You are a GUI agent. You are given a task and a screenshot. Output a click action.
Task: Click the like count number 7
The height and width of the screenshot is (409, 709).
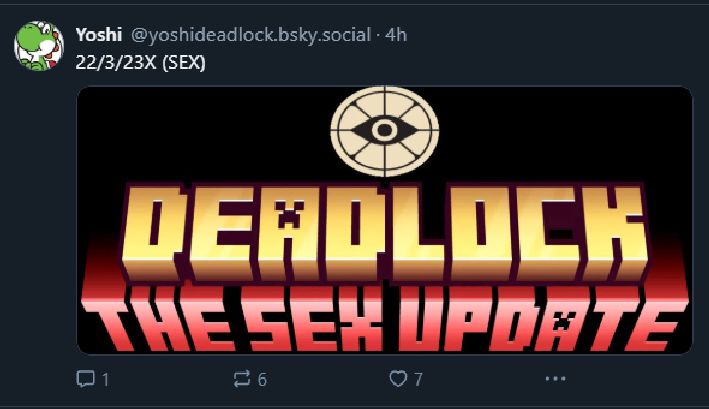coord(418,379)
